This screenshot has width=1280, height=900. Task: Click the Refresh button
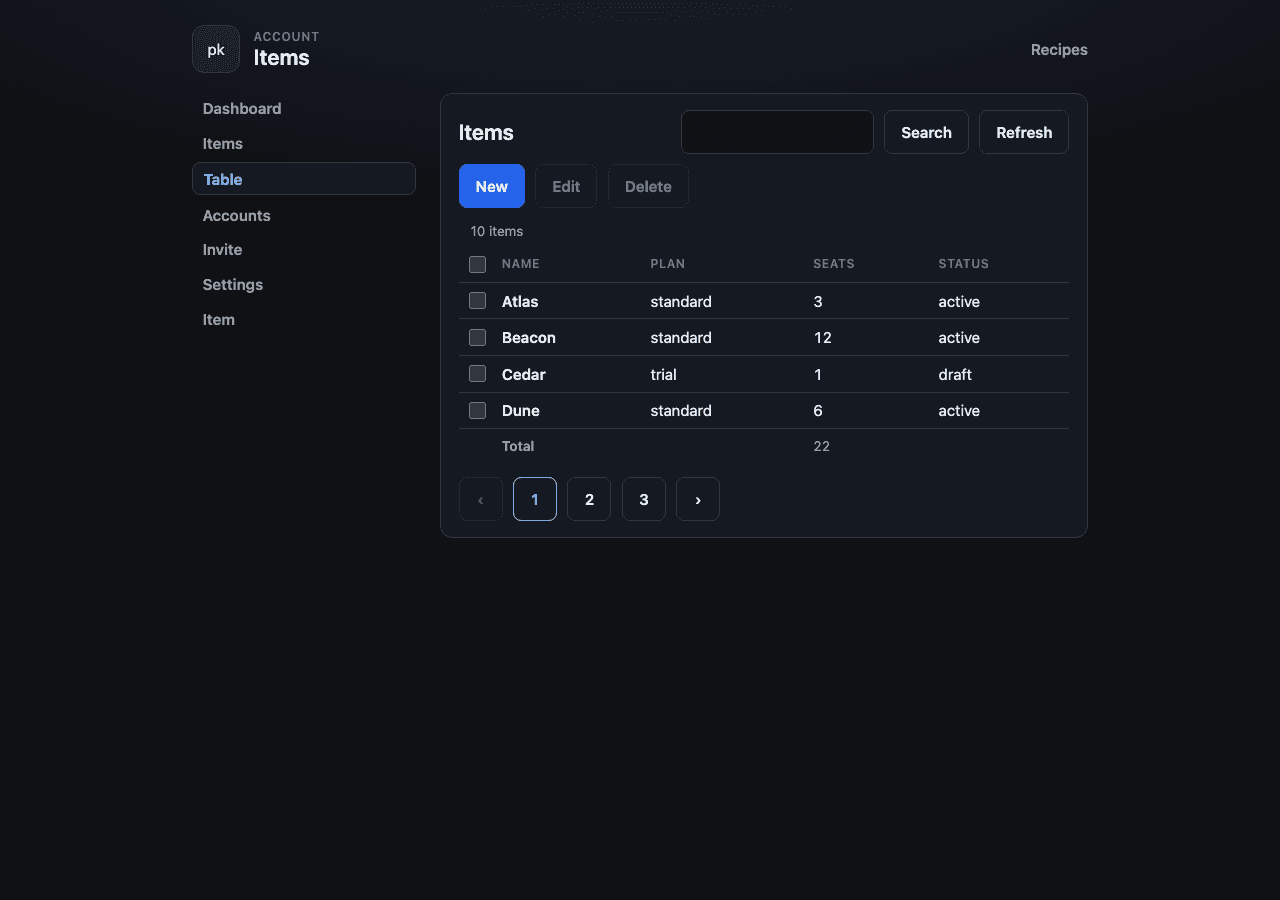(x=1024, y=132)
